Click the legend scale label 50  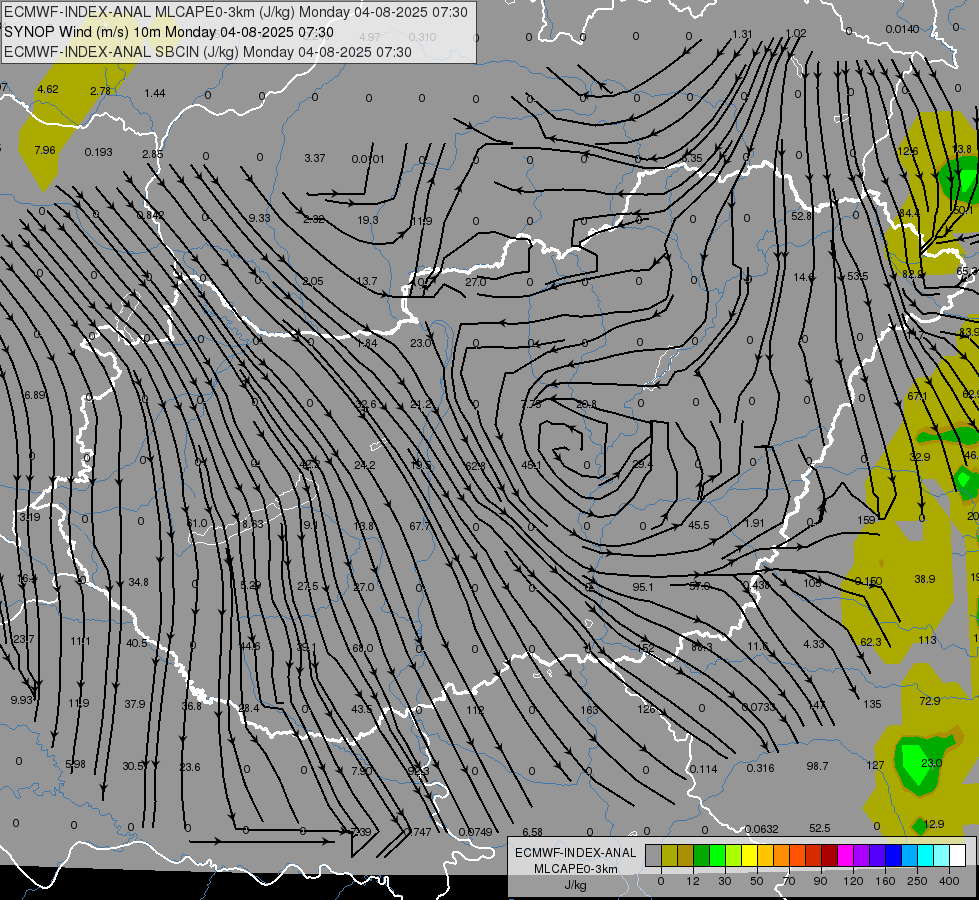[x=756, y=881]
